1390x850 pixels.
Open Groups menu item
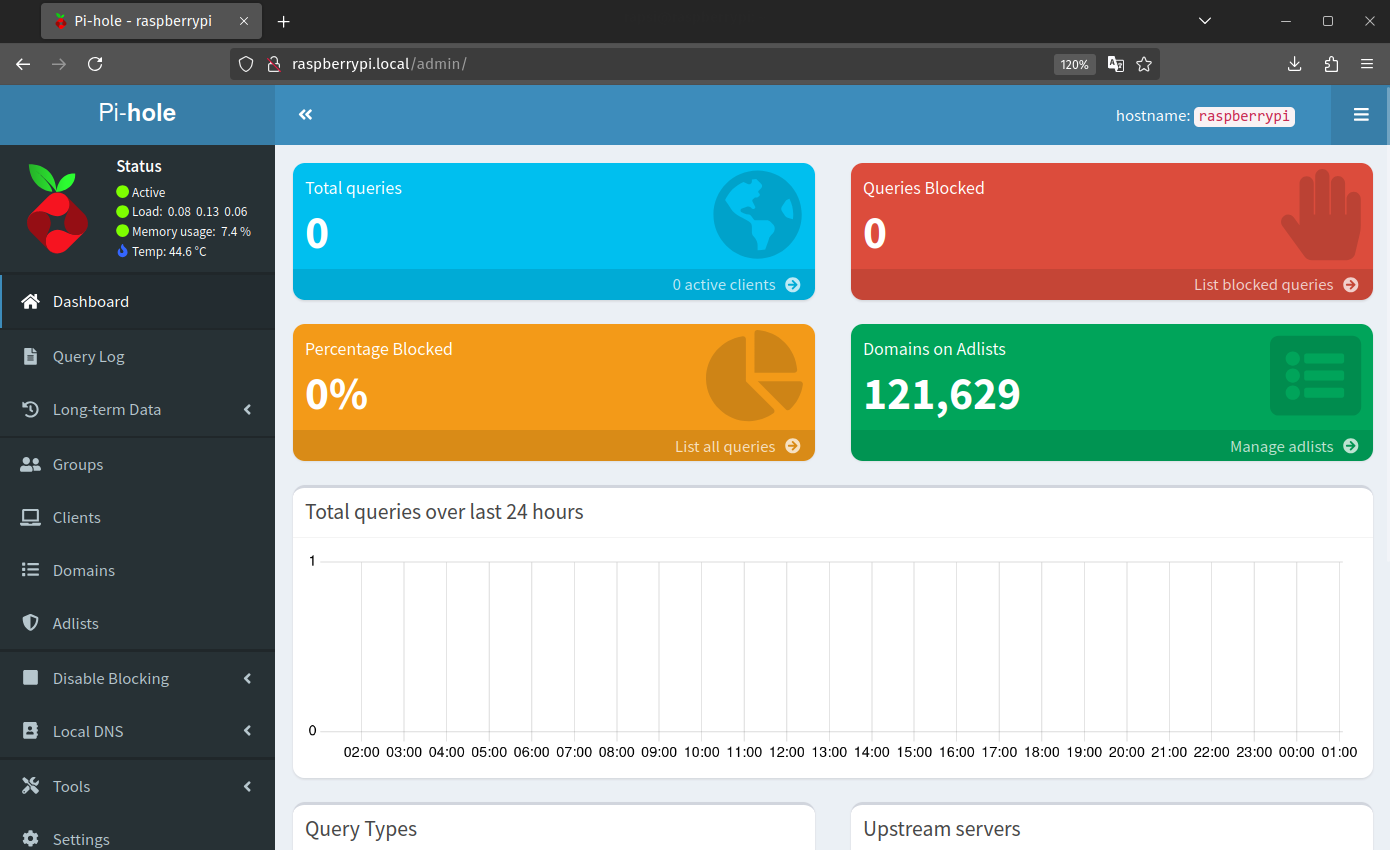pos(138,464)
